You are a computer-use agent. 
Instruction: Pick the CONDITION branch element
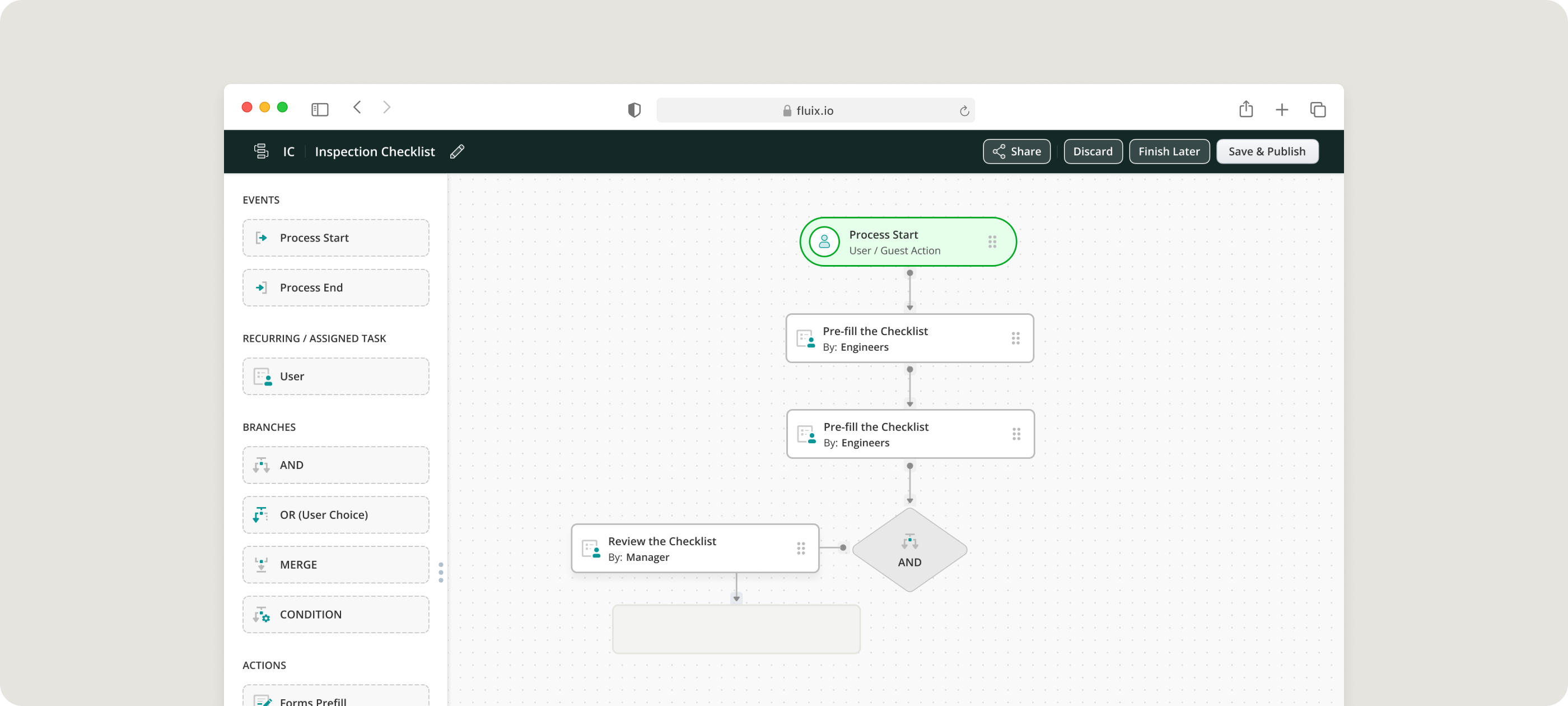point(335,614)
